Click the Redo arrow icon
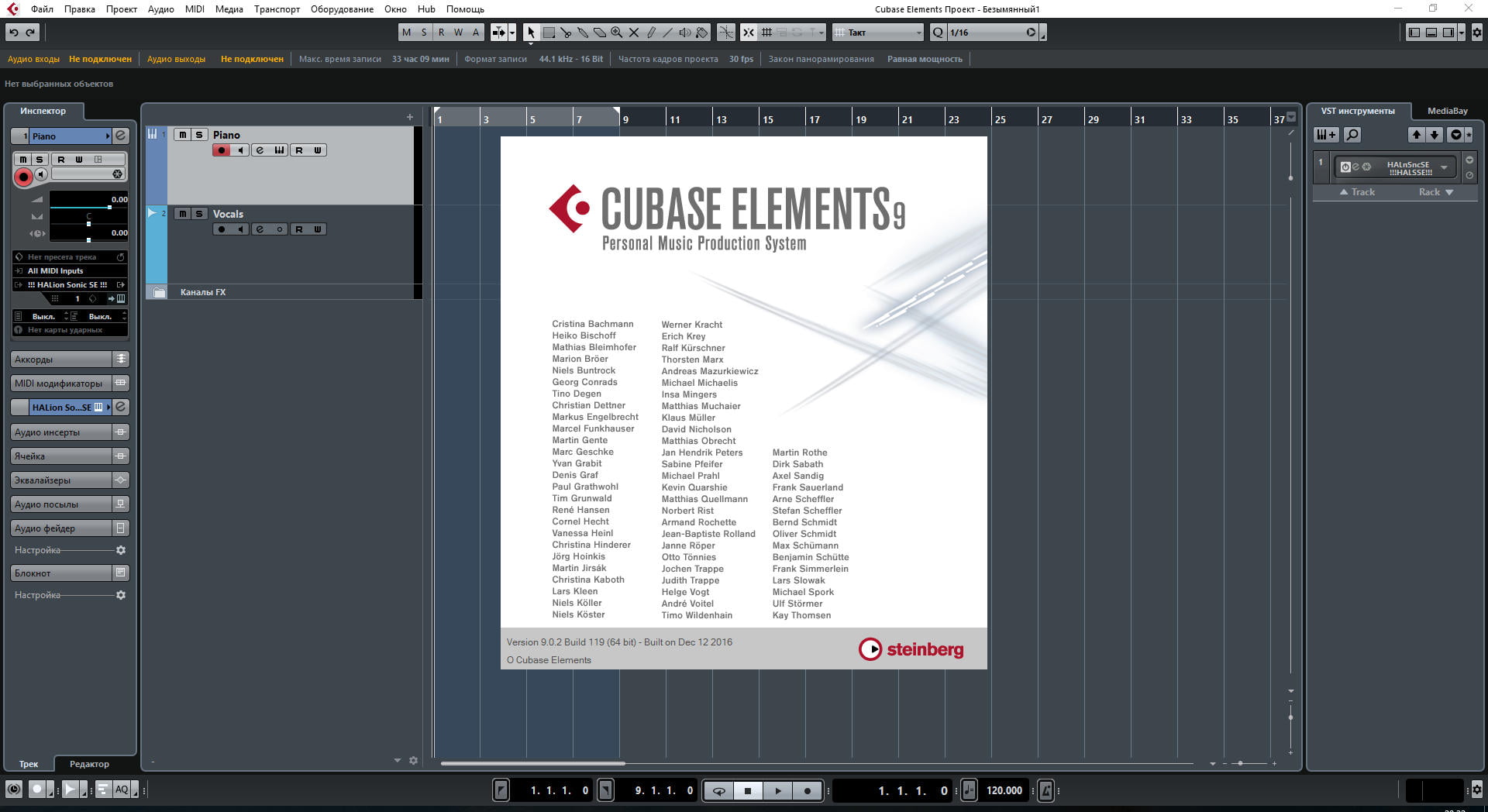The image size is (1488, 812). (30, 33)
